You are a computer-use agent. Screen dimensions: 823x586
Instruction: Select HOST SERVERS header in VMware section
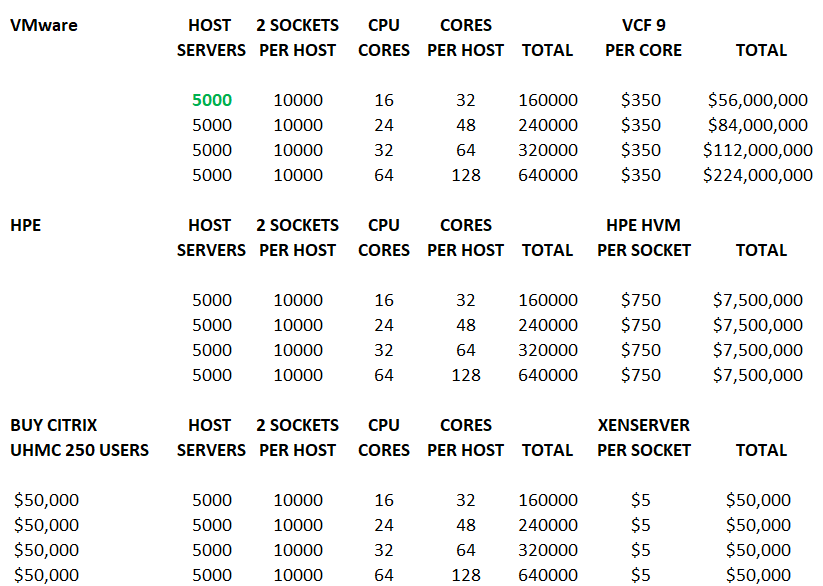coord(211,38)
